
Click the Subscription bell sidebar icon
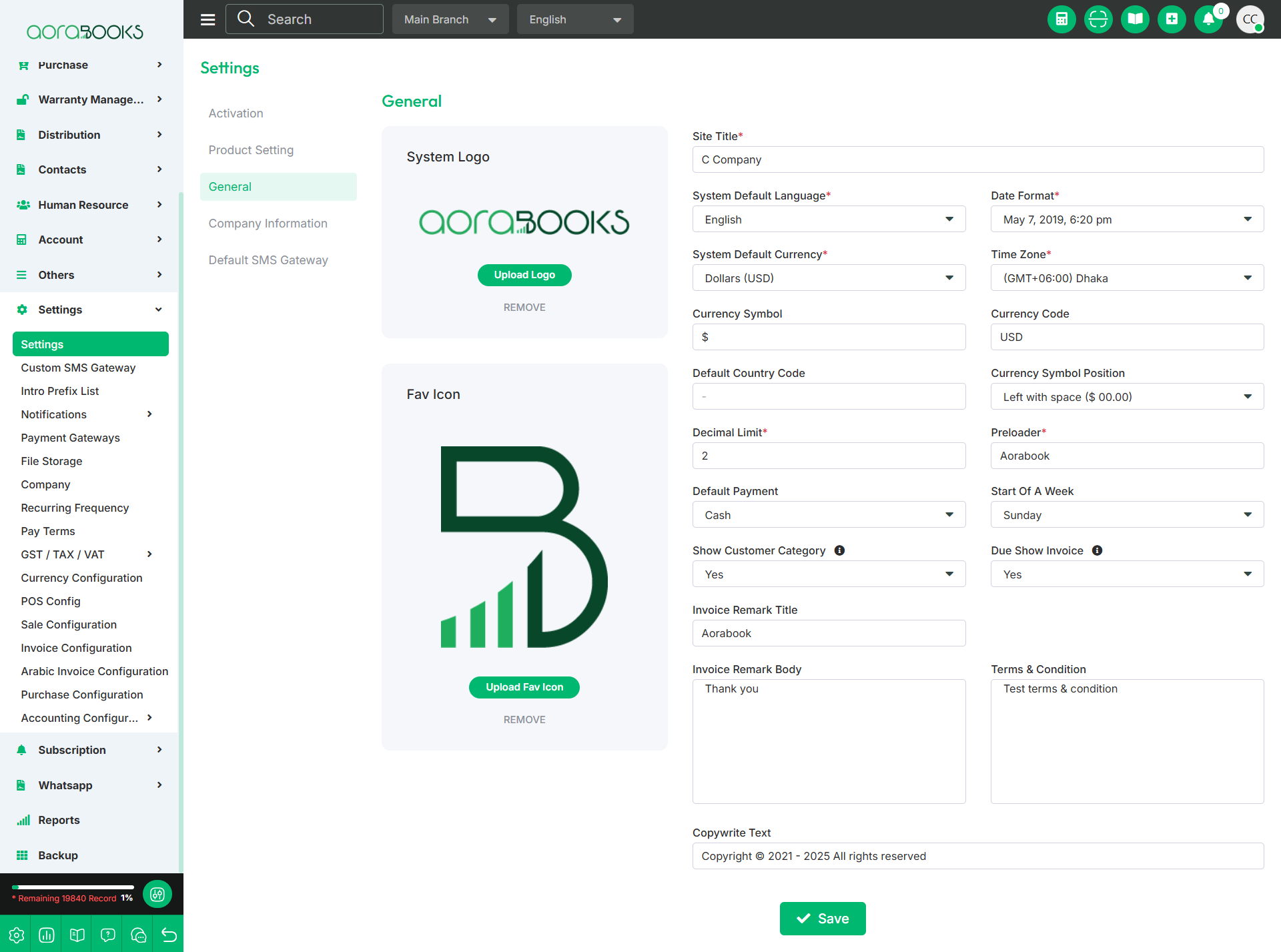21,750
